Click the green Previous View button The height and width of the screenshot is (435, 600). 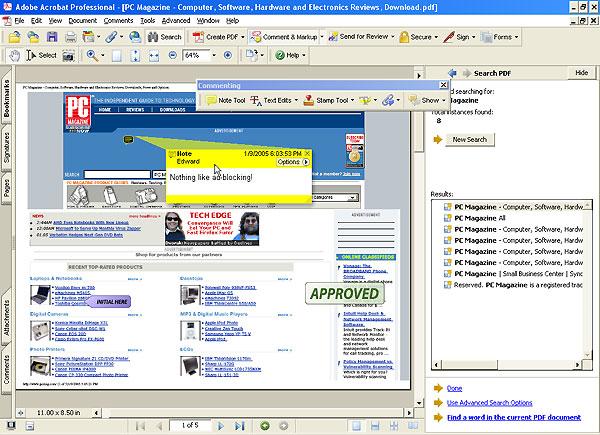pyautogui.click(x=265, y=426)
